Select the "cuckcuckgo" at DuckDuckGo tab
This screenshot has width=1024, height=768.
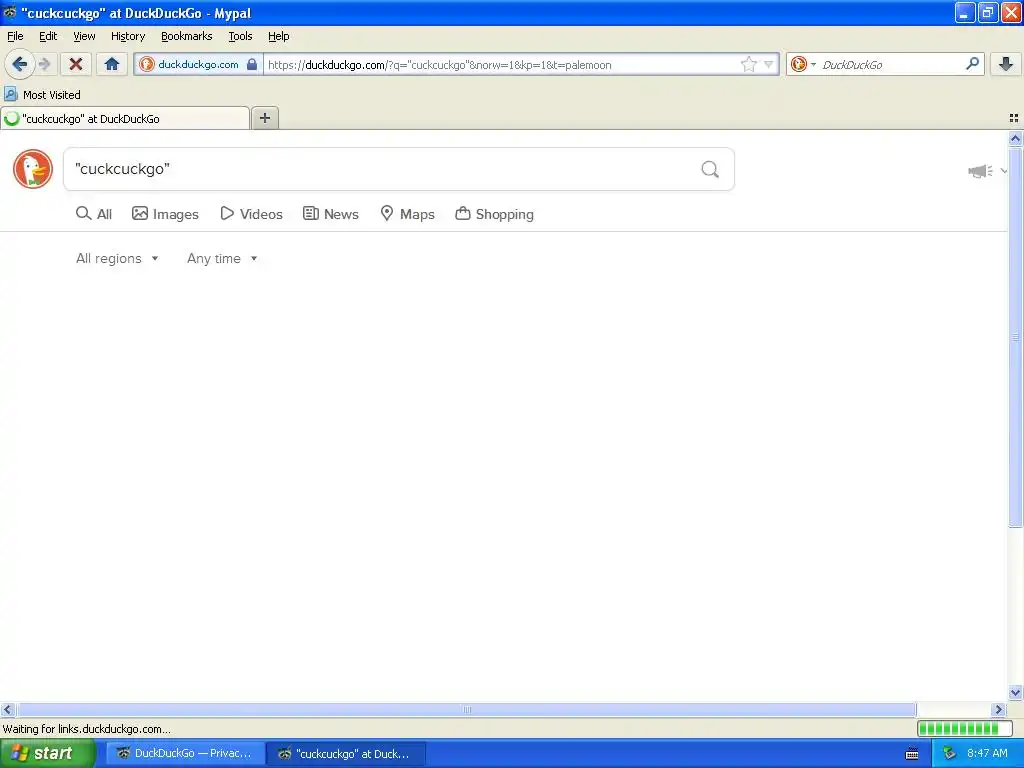pyautogui.click(x=125, y=118)
